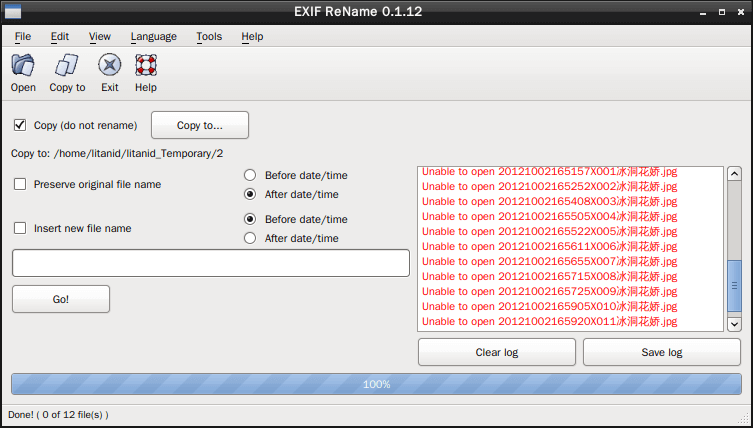
Task: Click log line for 20121002165920X011 file
Action: (x=549, y=321)
